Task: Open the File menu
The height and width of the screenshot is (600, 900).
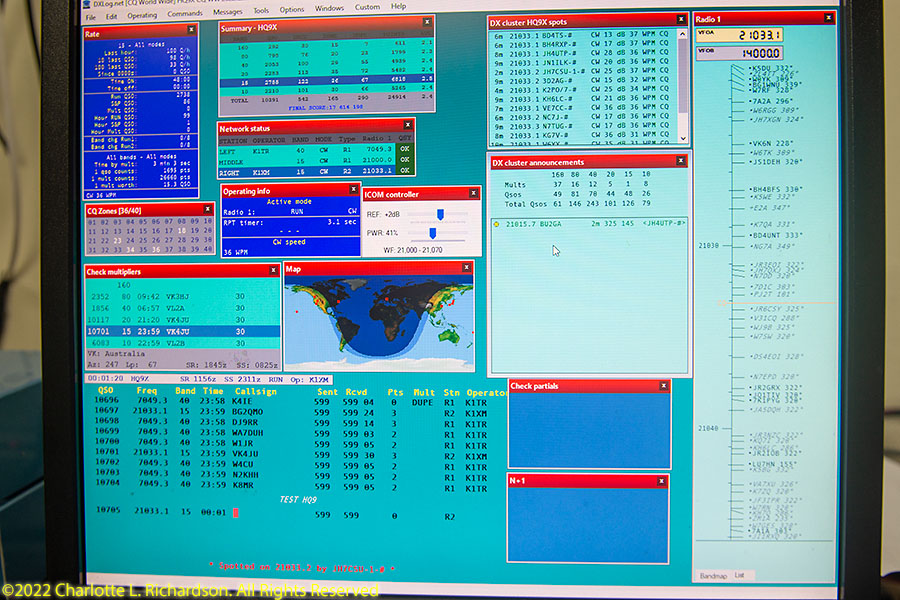Action: [91, 17]
